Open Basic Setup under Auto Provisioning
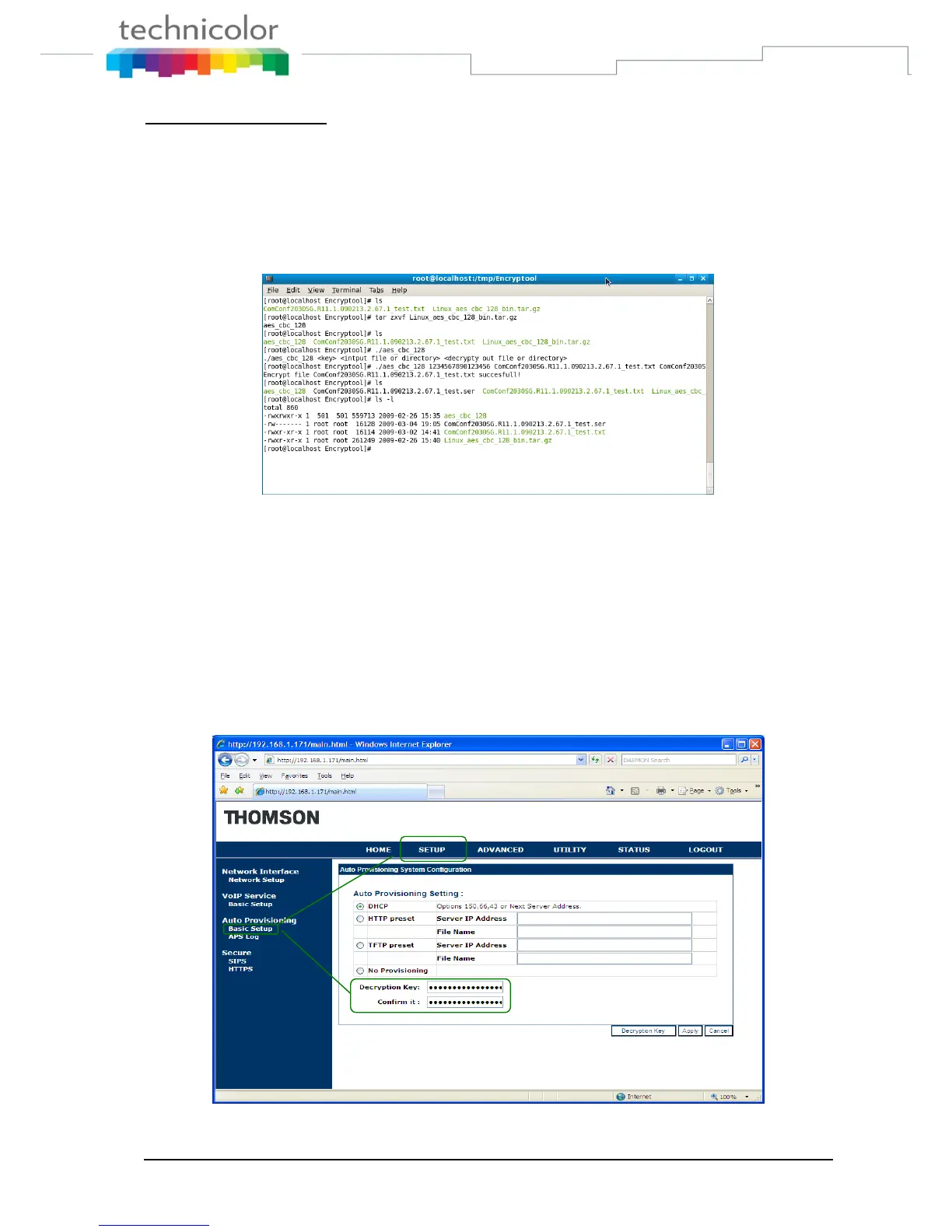Image resolution: width=952 pixels, height=1232 pixels. coord(250,929)
